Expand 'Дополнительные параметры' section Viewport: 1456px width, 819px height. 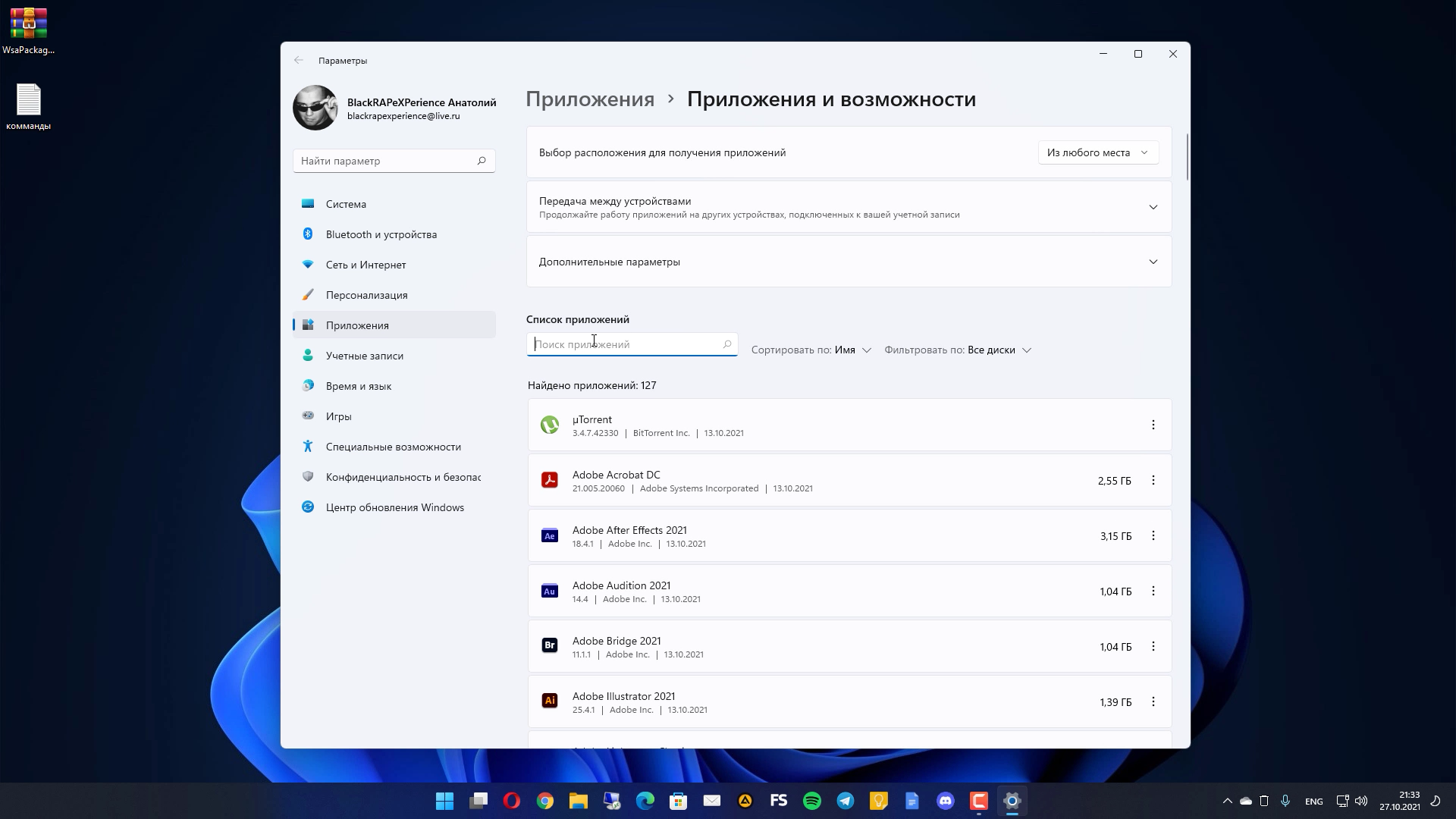click(1153, 262)
